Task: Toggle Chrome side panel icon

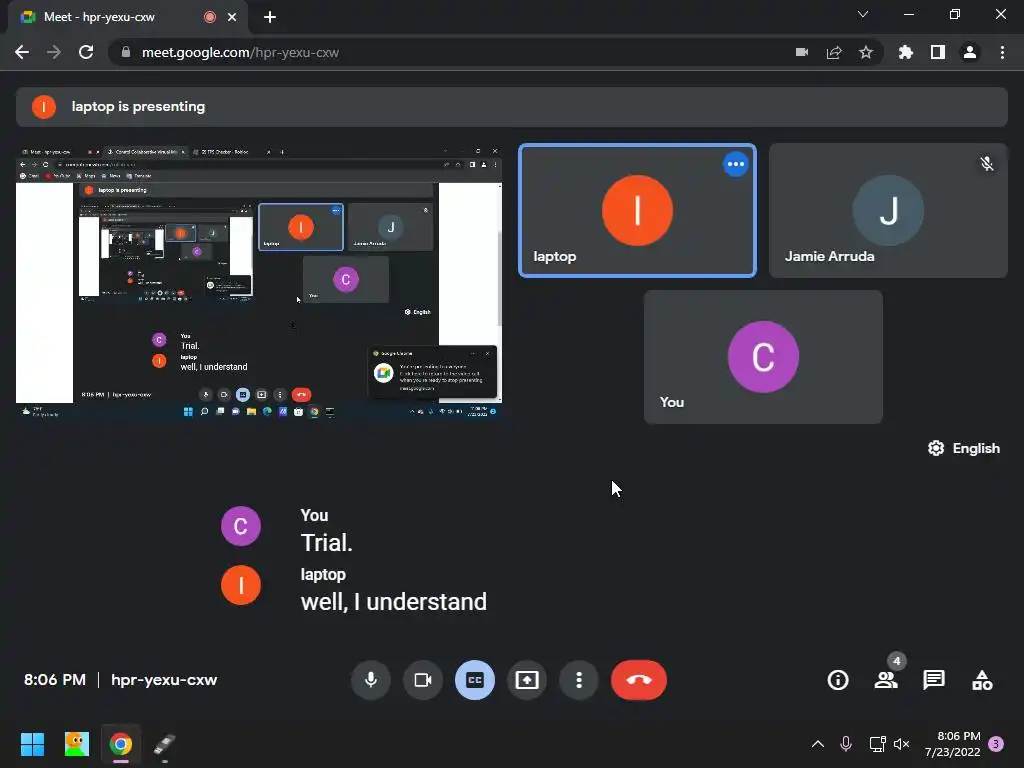Action: pyautogui.click(x=938, y=52)
